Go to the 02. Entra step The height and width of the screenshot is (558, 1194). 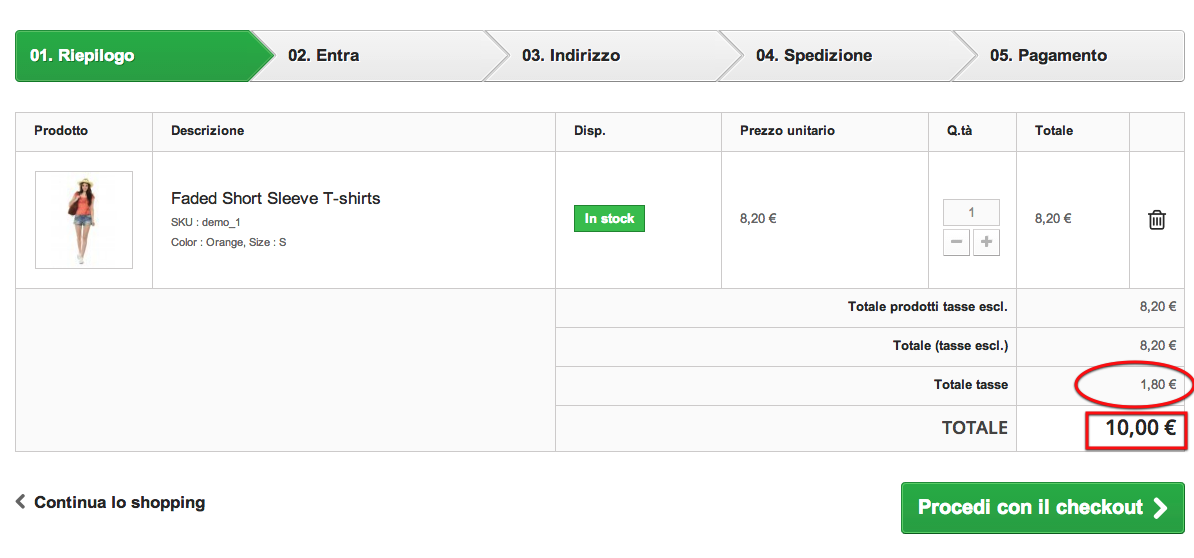(324, 56)
